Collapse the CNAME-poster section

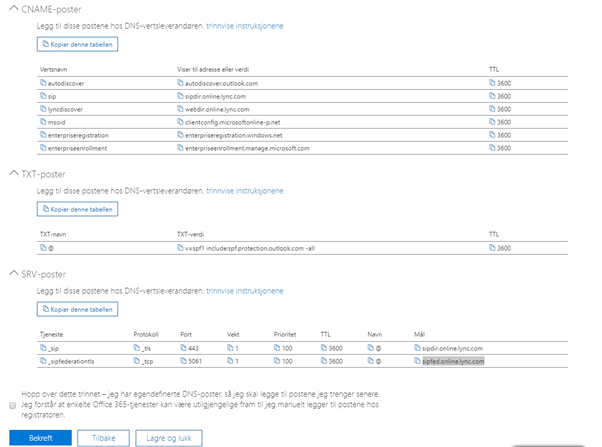[x=14, y=8]
